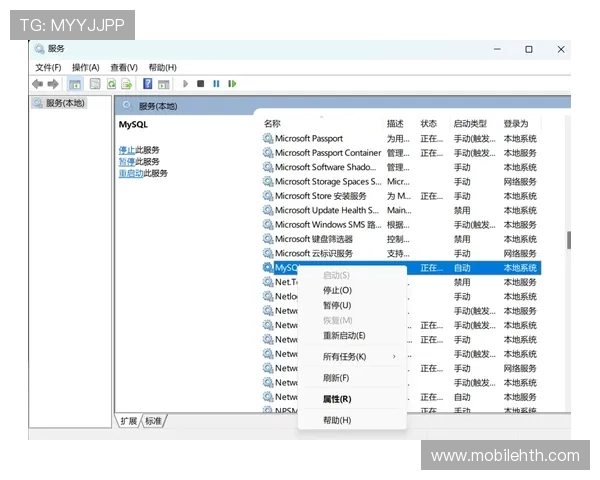Select Microsoft Storage Spaces S... row
Image resolution: width=600 pixels, height=480 pixels.
[x=401, y=181]
